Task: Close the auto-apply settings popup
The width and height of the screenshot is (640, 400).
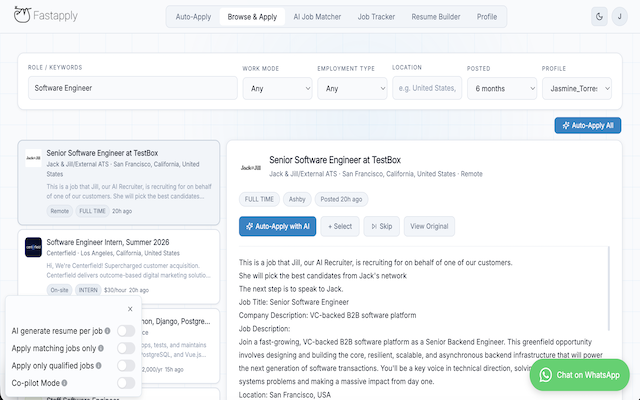Action: [x=130, y=309]
